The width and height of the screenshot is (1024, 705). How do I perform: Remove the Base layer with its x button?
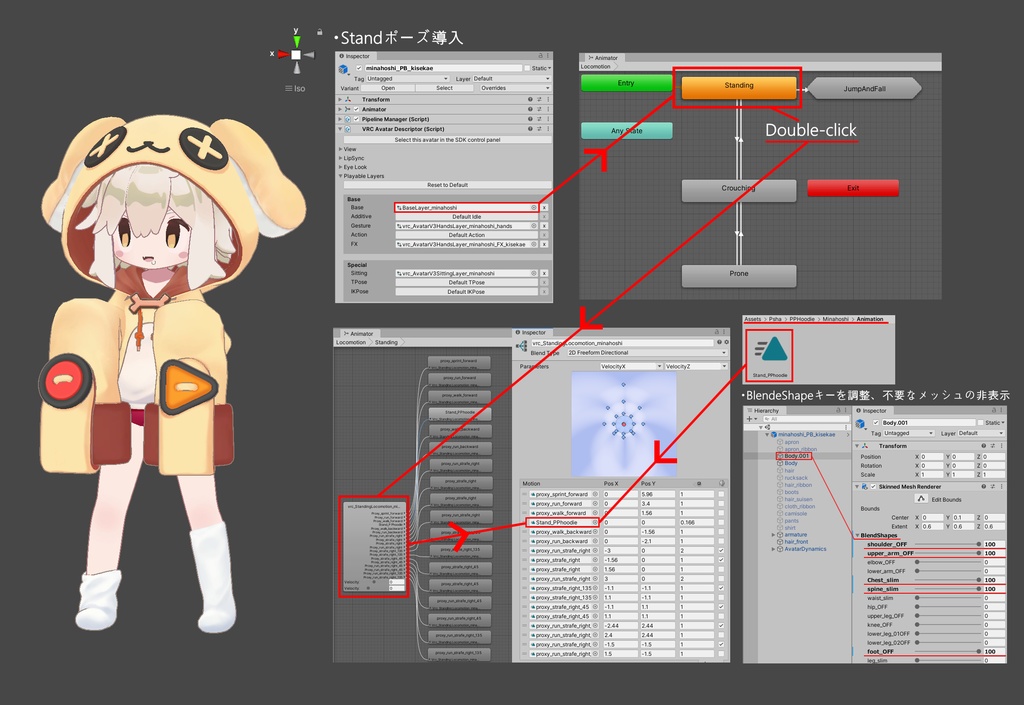coord(544,208)
